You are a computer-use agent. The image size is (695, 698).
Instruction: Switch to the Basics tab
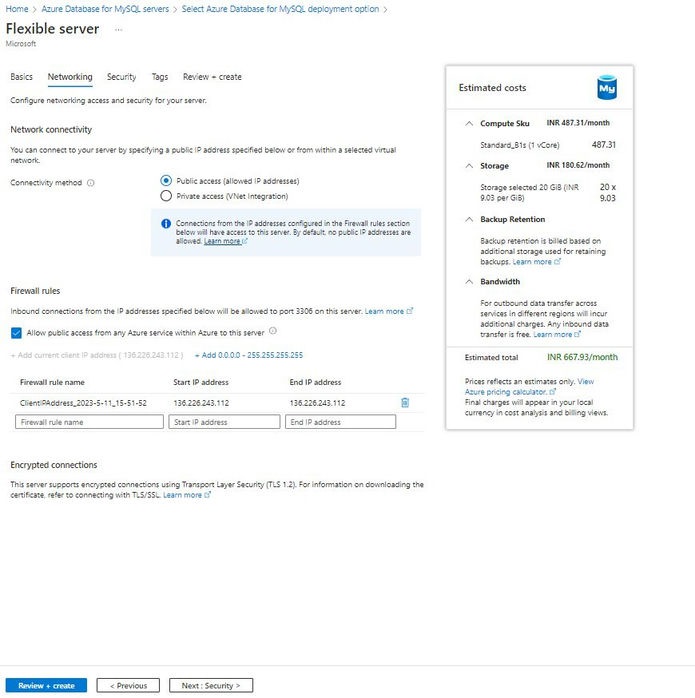[21, 77]
